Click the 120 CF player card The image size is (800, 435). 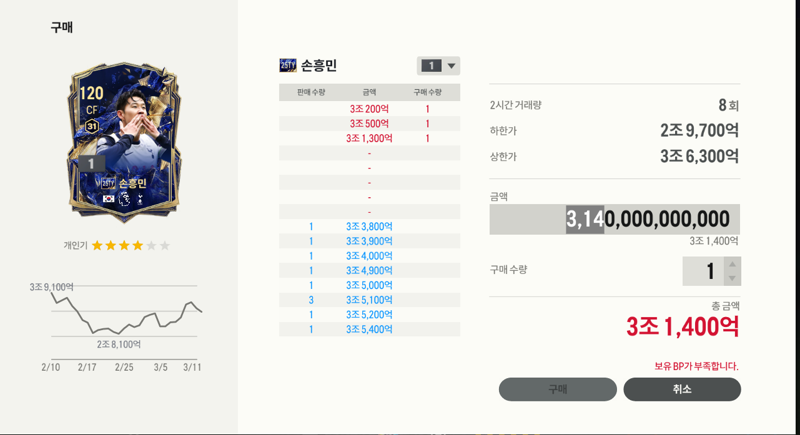(x=124, y=142)
